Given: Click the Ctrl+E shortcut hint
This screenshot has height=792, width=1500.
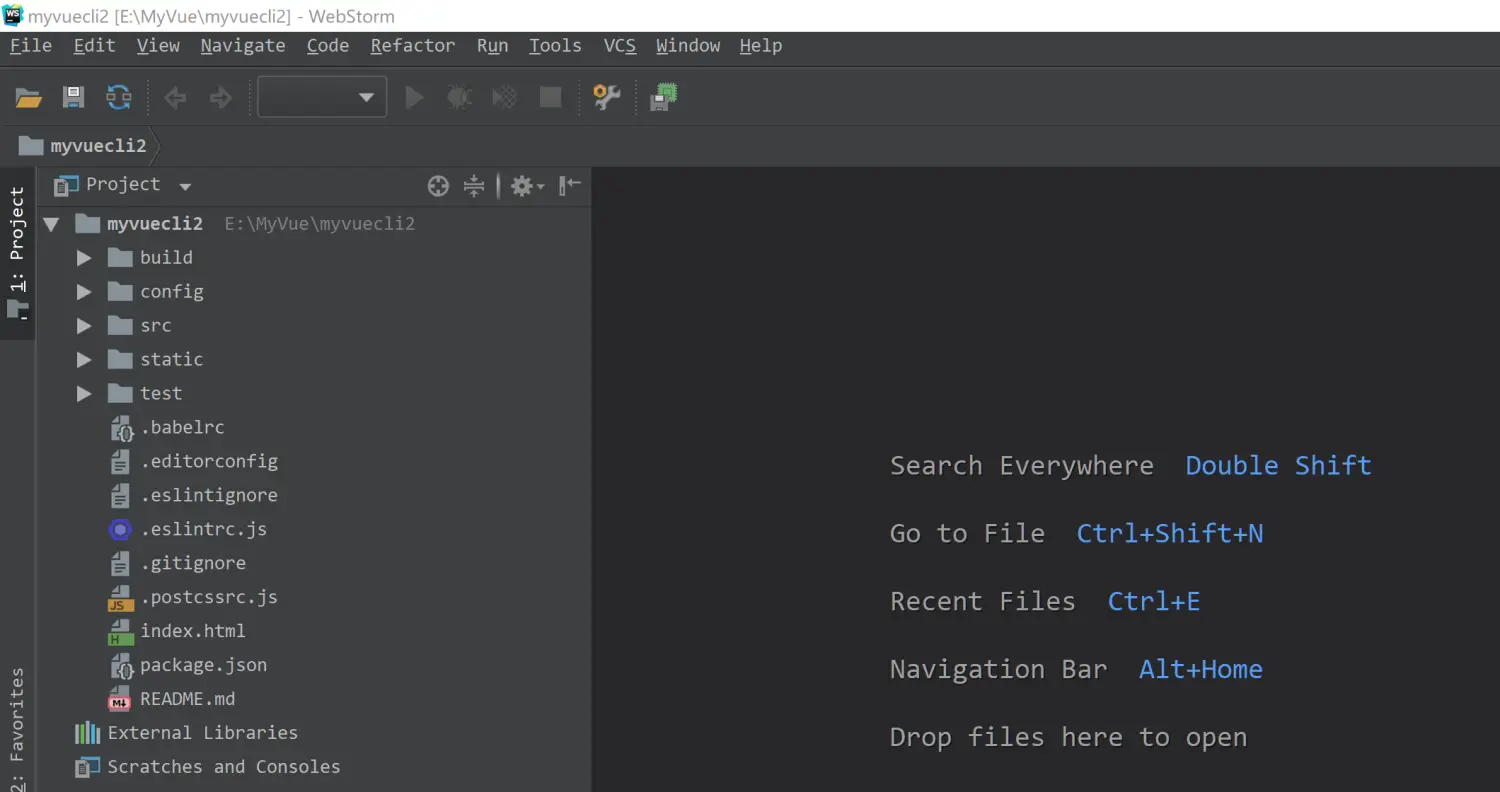Looking at the screenshot, I should tap(1153, 602).
